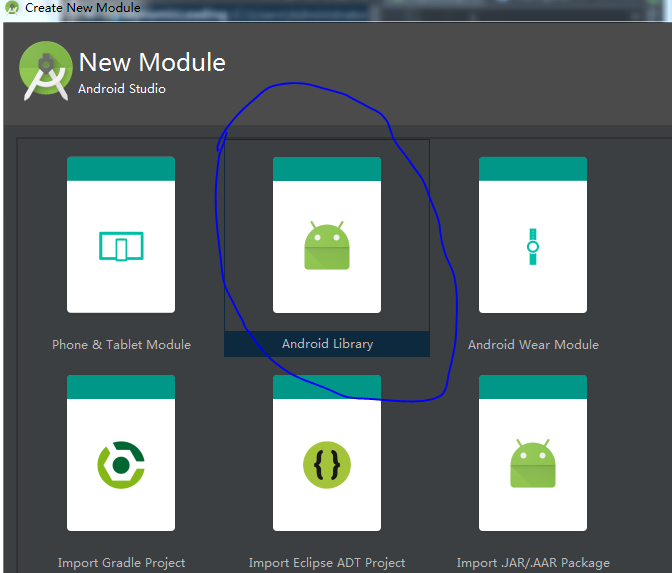This screenshot has height=573, width=672.
Task: Click the Gradle logo icon
Action: click(x=121, y=465)
